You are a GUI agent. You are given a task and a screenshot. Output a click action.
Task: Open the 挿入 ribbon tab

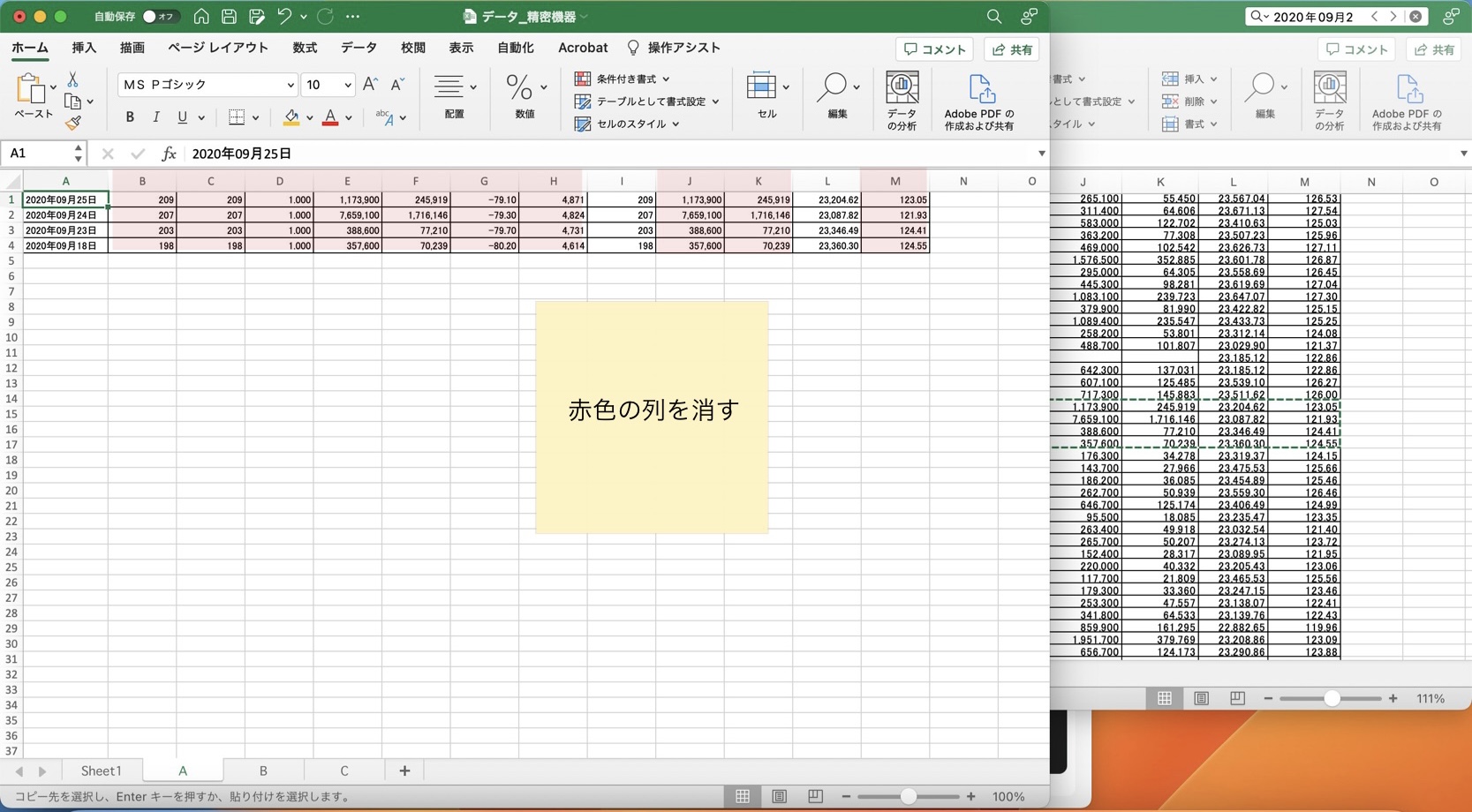click(84, 48)
